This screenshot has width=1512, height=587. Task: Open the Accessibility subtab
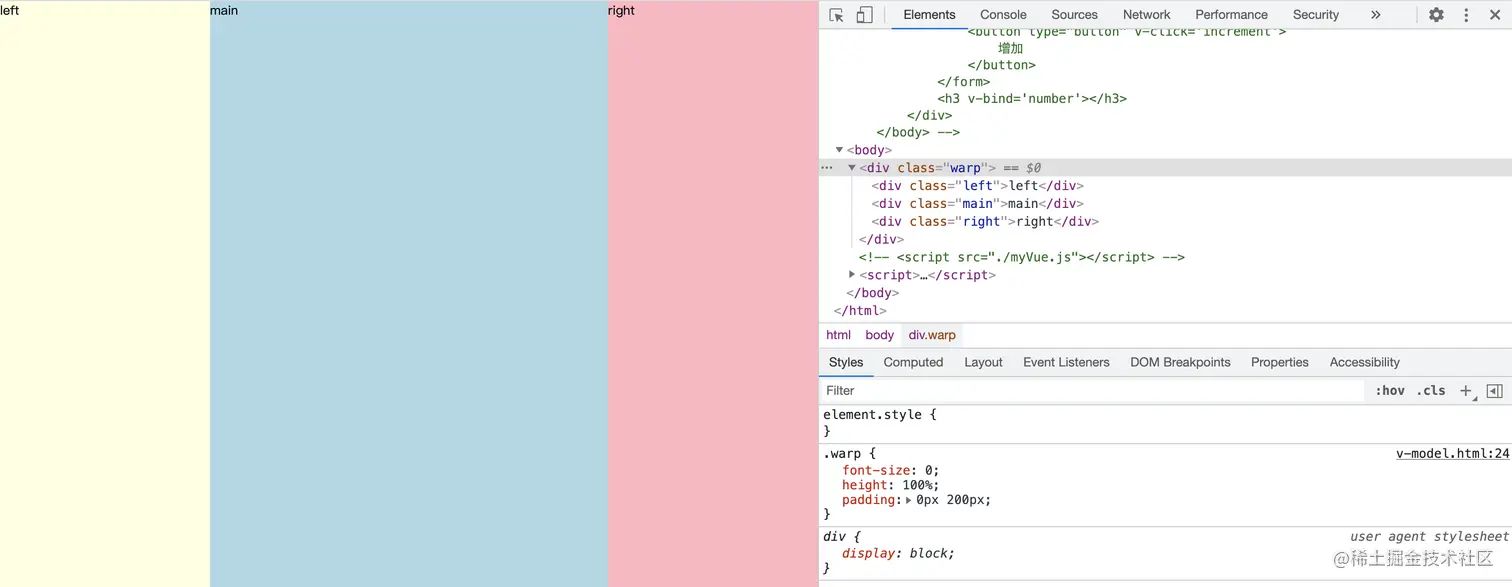point(1364,362)
